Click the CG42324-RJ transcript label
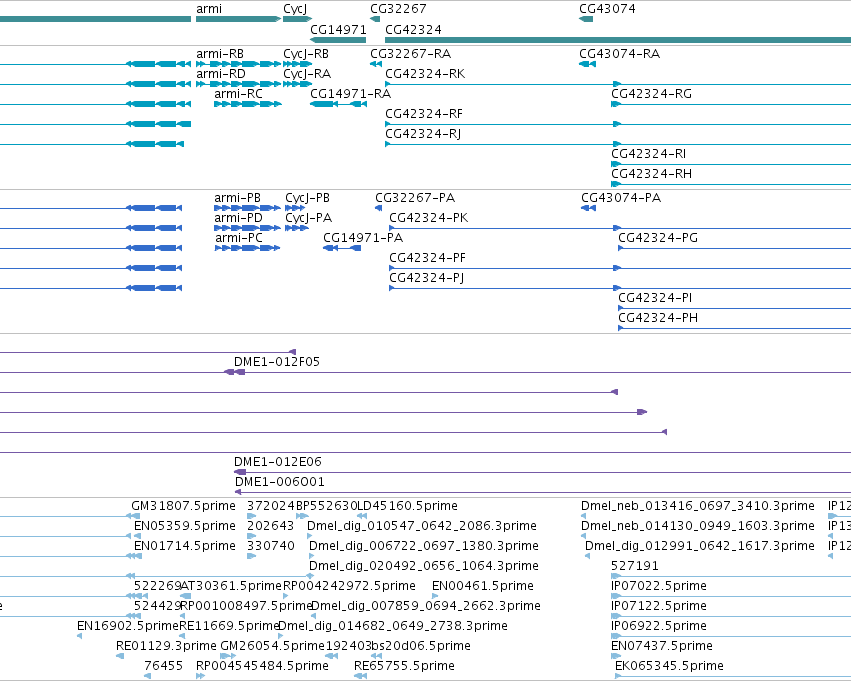Image resolution: width=851 pixels, height=681 pixels. click(423, 134)
